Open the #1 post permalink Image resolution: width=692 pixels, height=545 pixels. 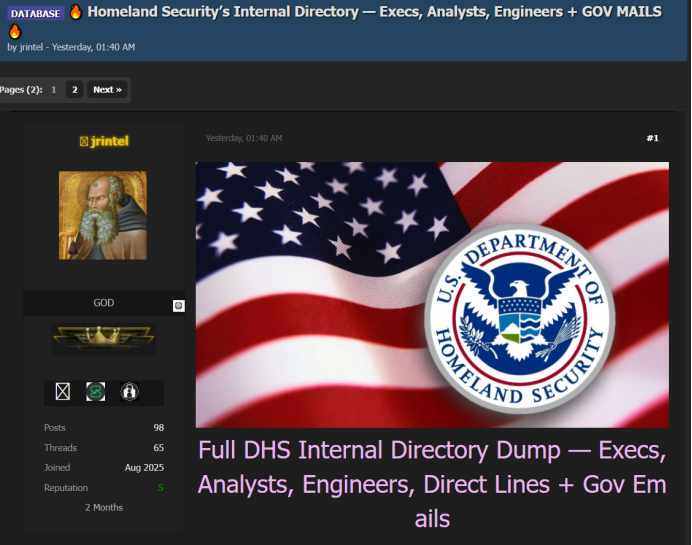tap(652, 138)
